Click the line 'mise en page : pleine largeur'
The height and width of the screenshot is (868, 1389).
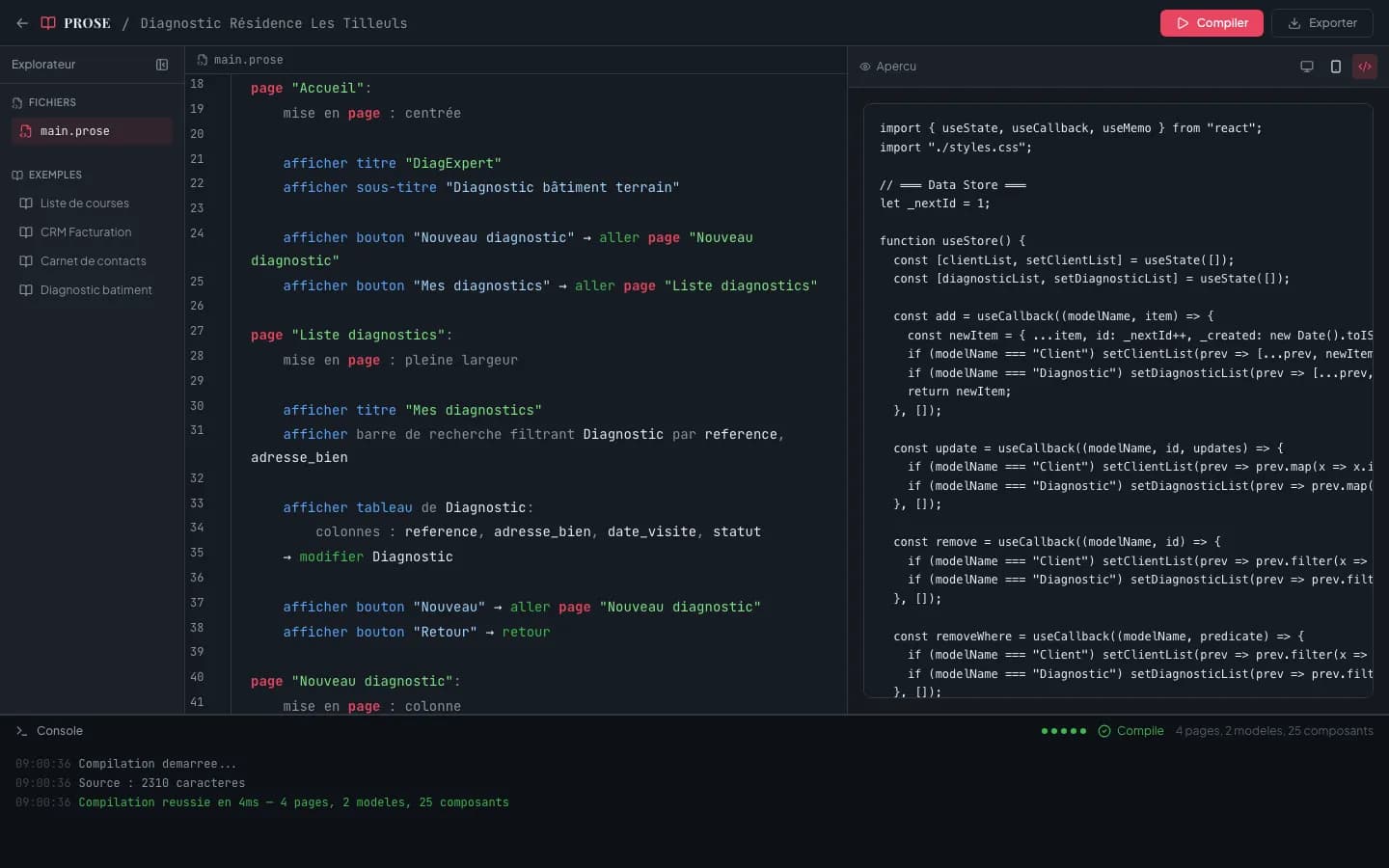tap(400, 361)
